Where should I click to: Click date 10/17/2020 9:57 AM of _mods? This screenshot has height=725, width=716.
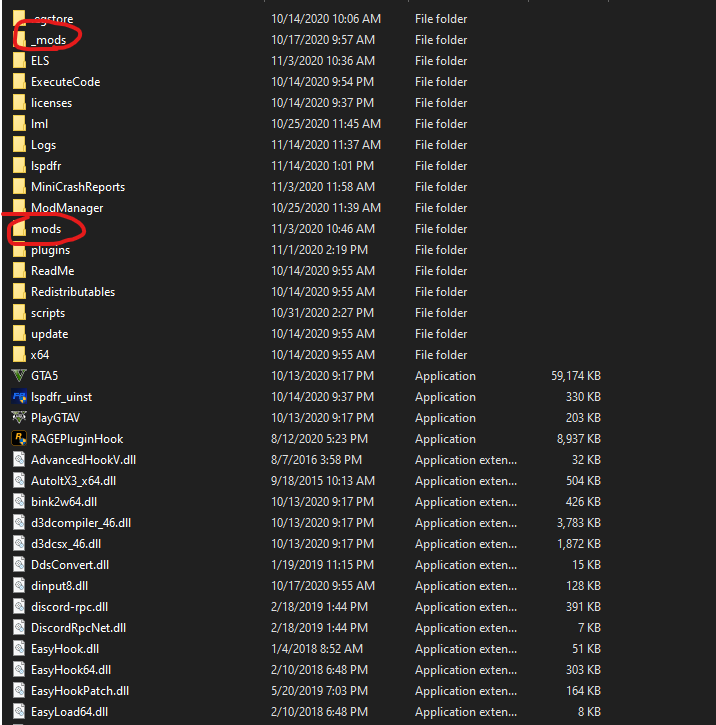pyautogui.click(x=323, y=40)
